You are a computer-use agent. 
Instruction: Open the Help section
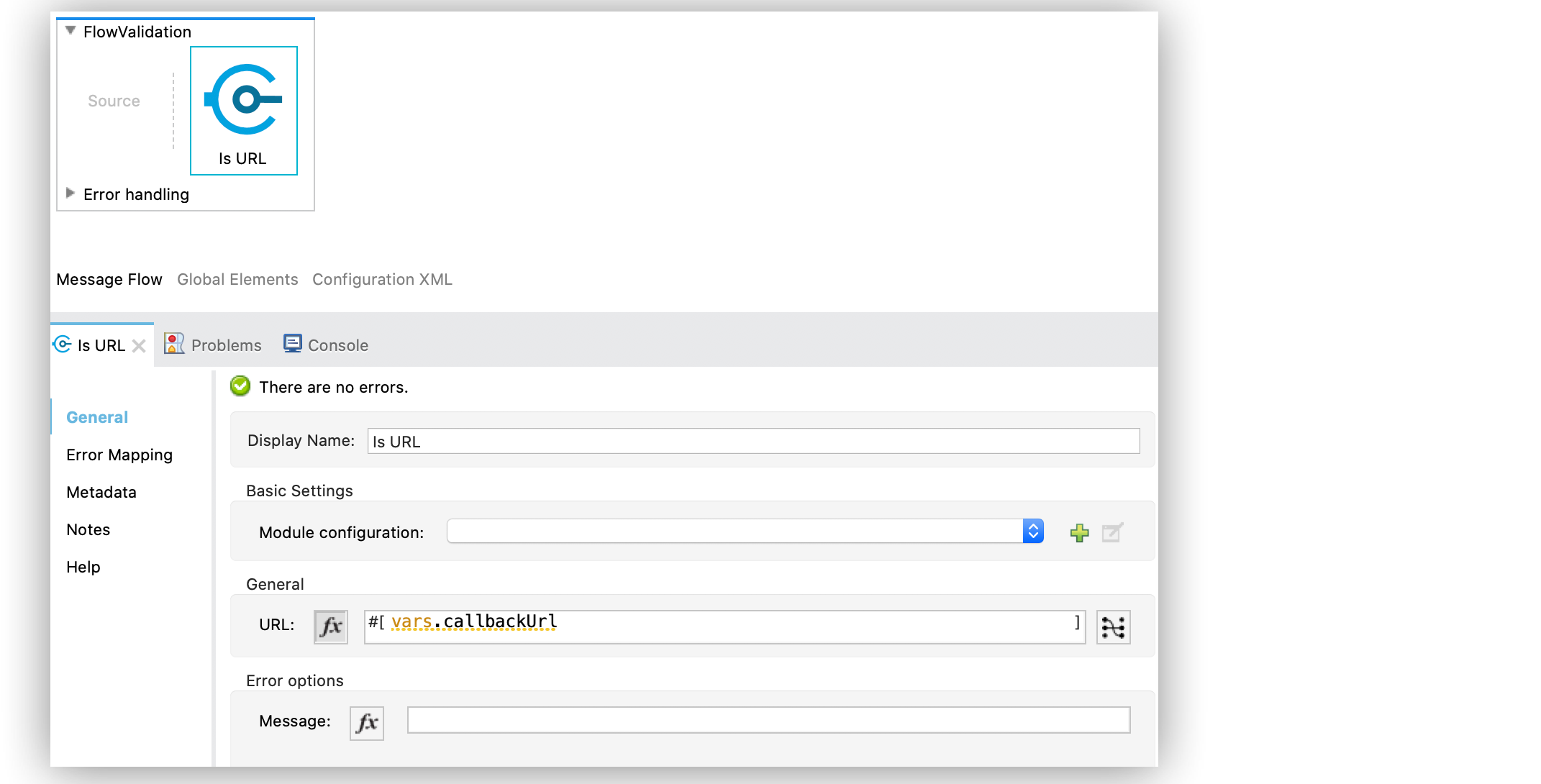coord(83,567)
